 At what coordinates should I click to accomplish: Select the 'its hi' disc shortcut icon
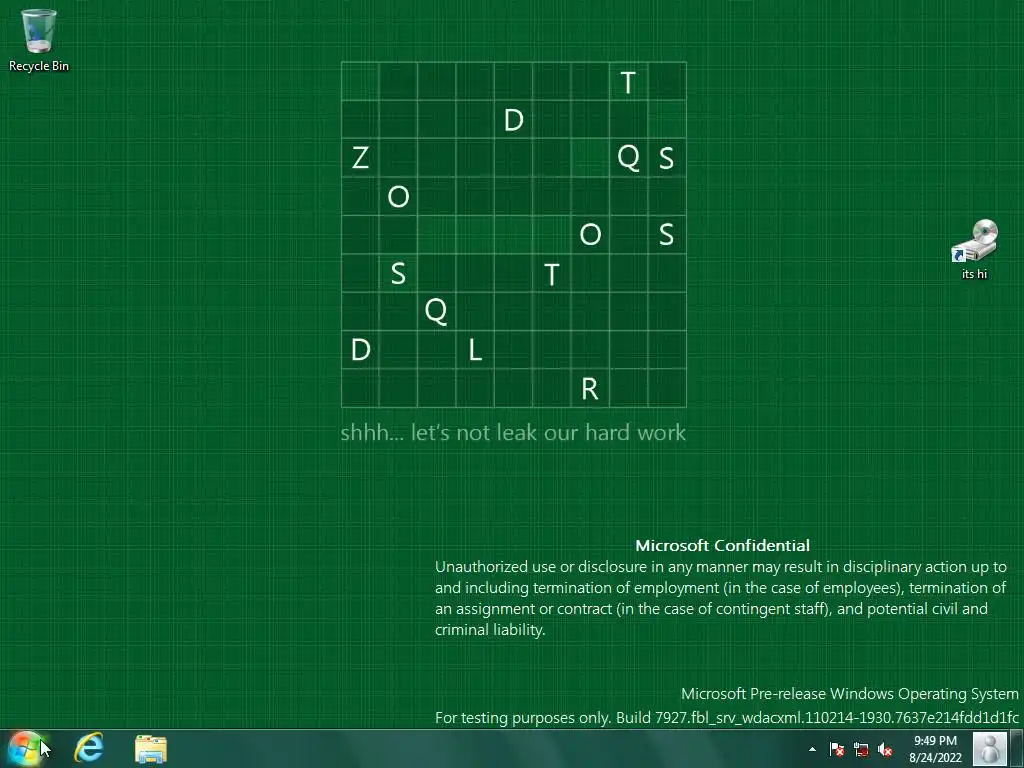pos(974,249)
